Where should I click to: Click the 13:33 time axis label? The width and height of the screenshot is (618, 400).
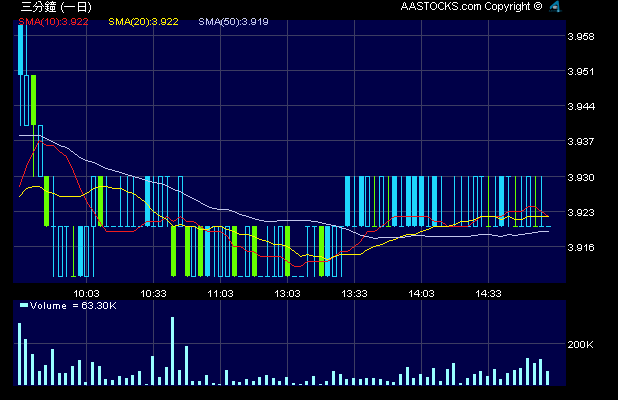click(x=354, y=294)
